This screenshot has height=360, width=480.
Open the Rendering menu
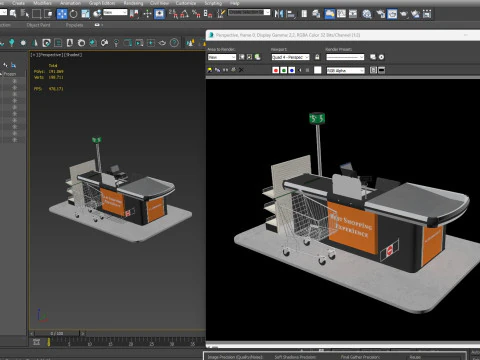click(133, 3)
